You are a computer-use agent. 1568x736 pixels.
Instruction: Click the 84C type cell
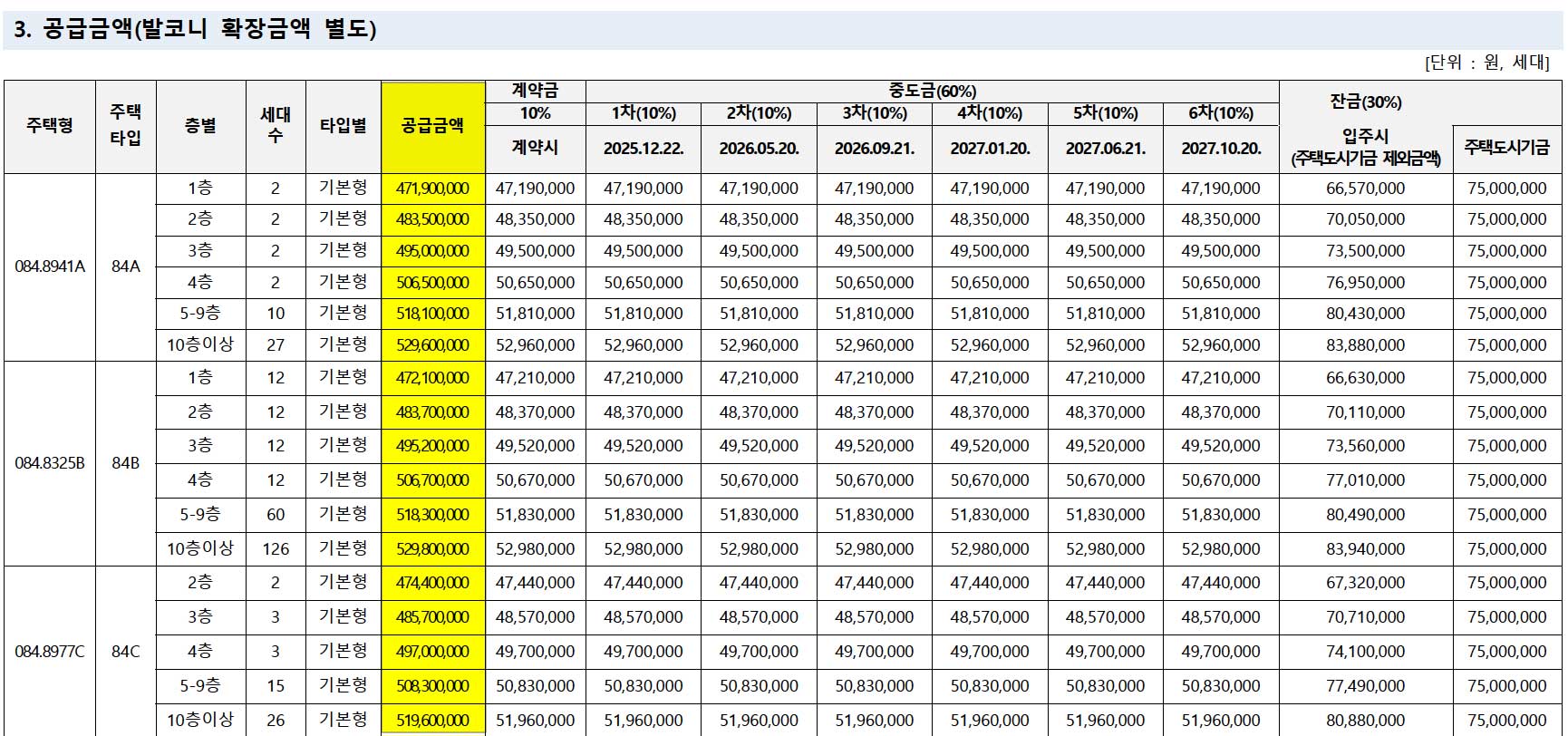[x=126, y=652]
